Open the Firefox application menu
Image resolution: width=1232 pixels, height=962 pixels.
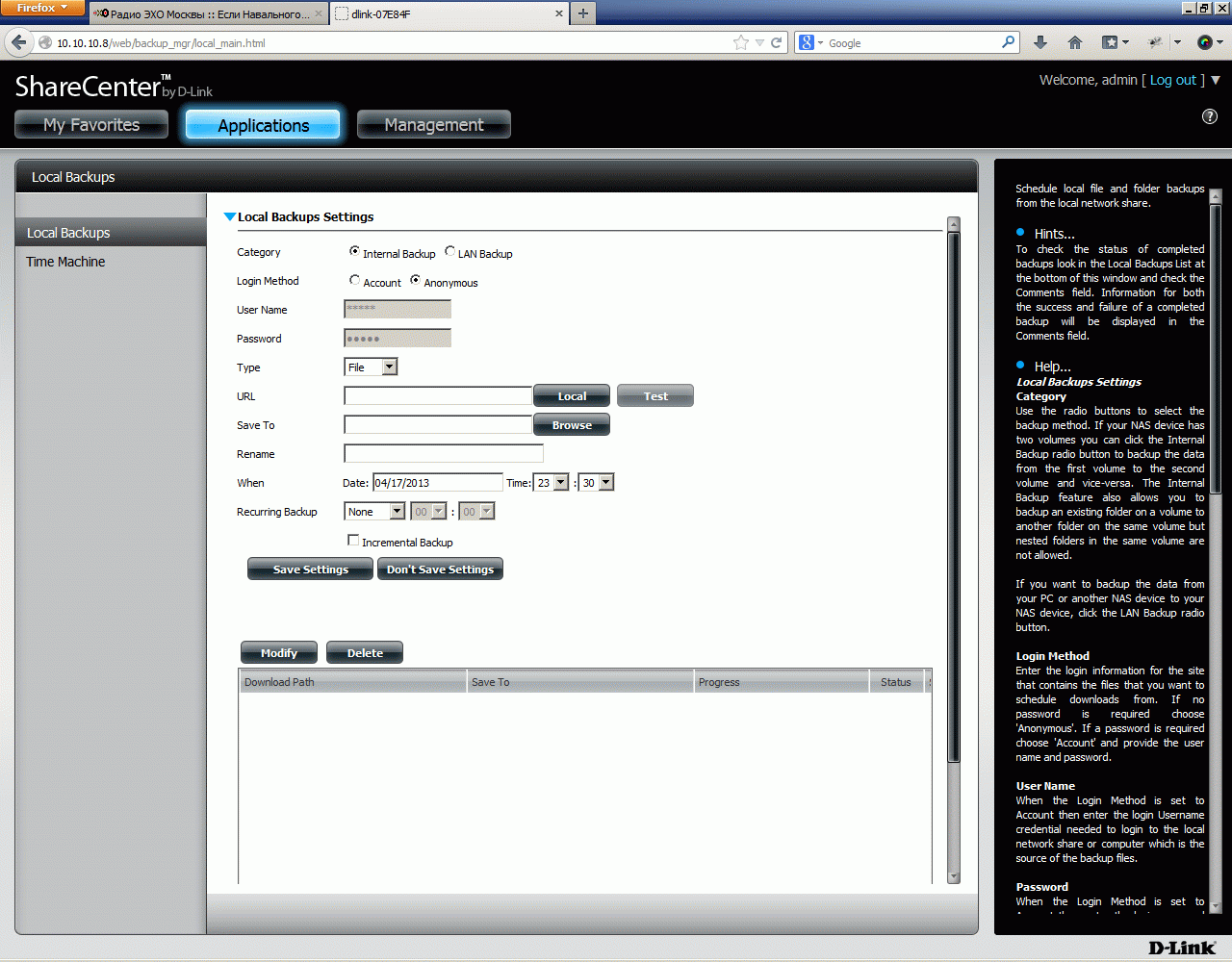(42, 8)
